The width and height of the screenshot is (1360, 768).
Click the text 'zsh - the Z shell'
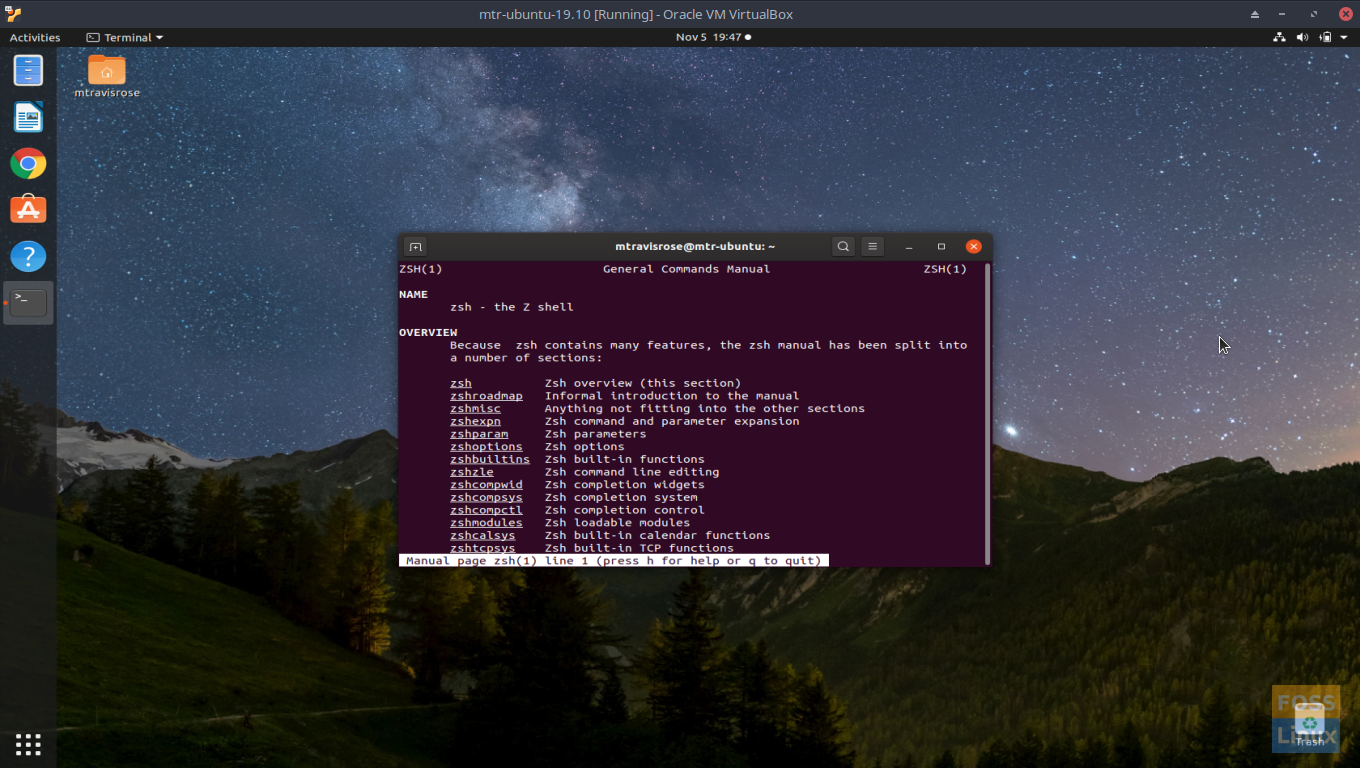(x=512, y=307)
